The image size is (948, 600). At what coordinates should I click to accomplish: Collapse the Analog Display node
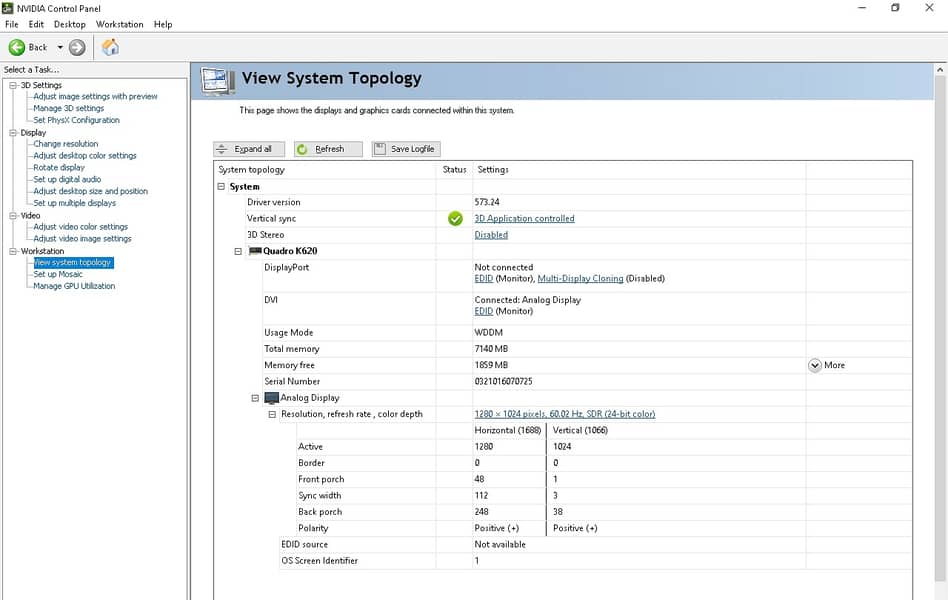pyautogui.click(x=255, y=398)
